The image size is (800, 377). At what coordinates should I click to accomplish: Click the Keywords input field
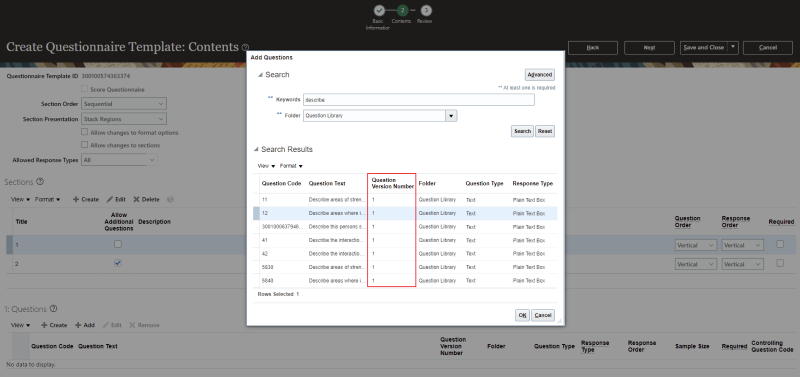click(419, 99)
